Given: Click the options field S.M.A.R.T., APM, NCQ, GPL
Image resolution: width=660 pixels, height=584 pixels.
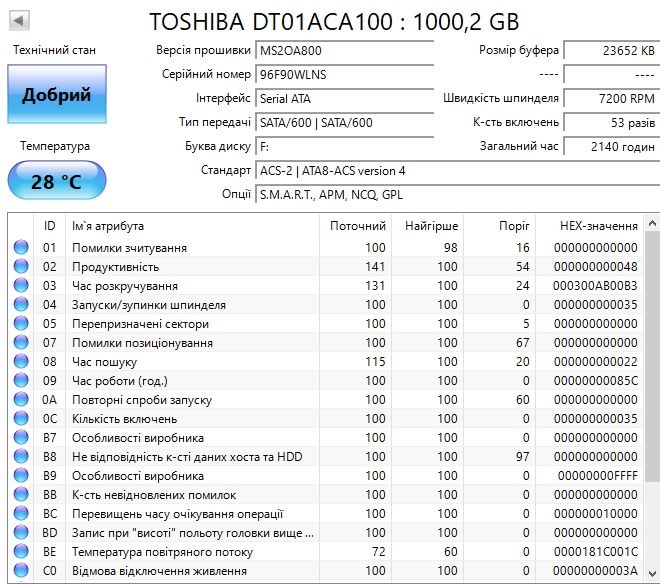Looking at the screenshot, I should tap(458, 195).
